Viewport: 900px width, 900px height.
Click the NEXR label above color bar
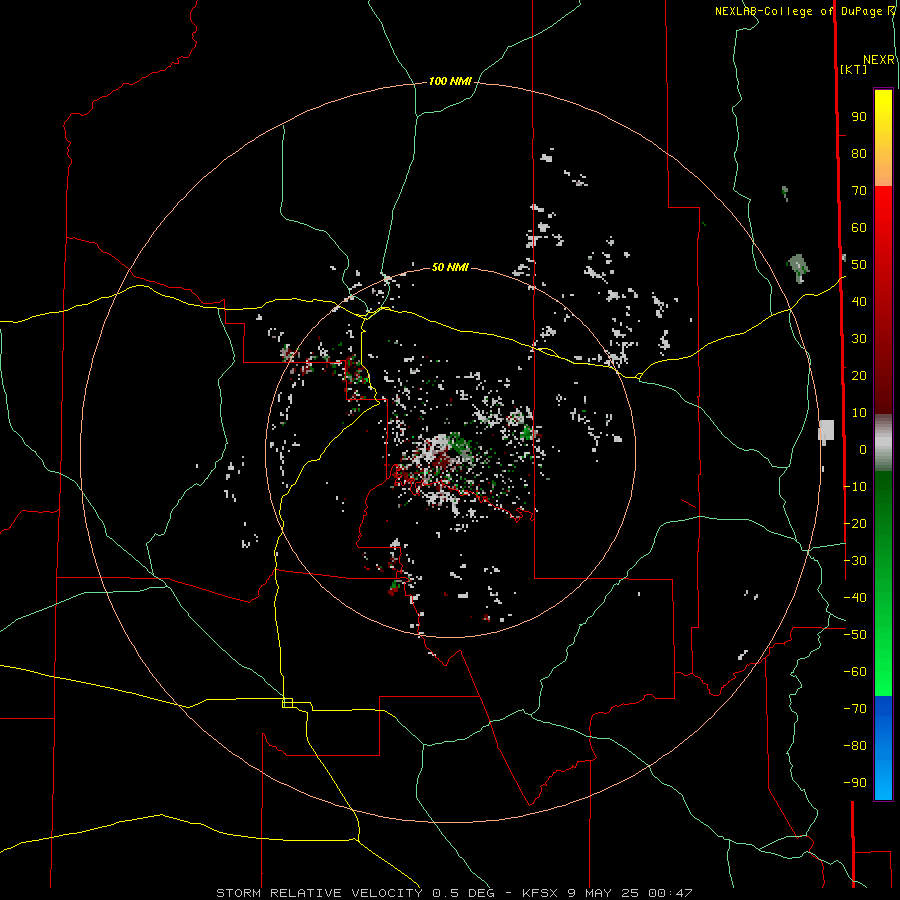click(x=879, y=60)
